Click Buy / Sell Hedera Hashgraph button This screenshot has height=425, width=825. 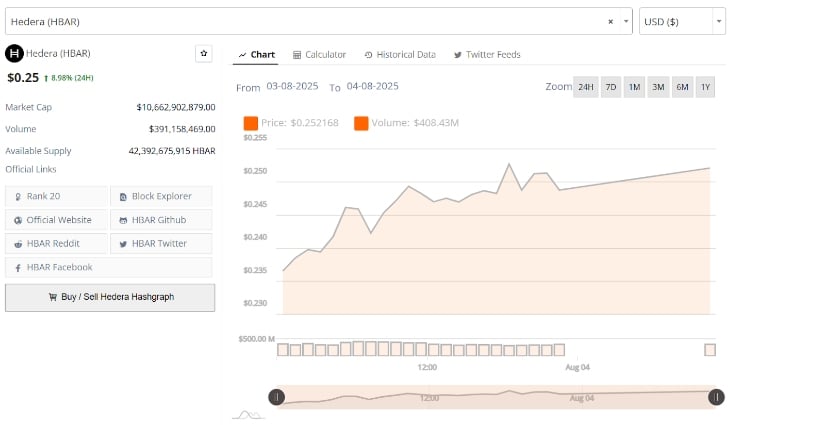[x=110, y=298]
